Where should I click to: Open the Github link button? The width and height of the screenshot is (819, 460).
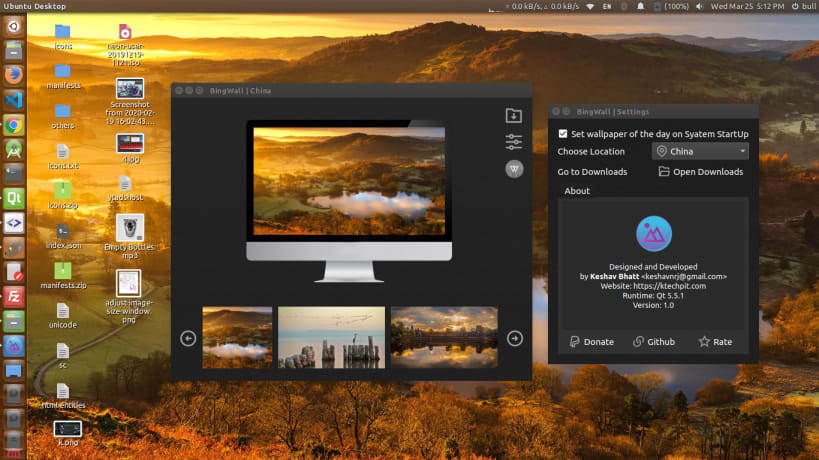[x=654, y=342]
